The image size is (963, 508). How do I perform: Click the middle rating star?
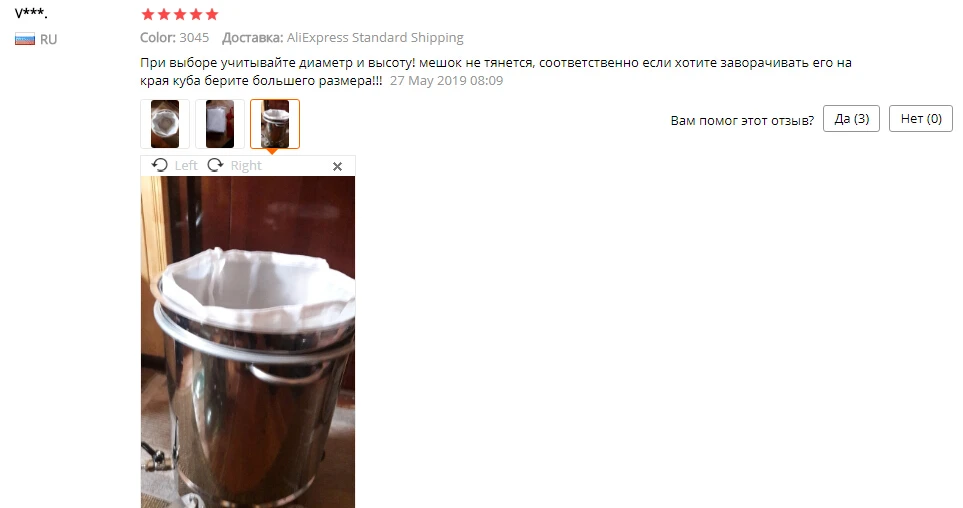pos(180,14)
